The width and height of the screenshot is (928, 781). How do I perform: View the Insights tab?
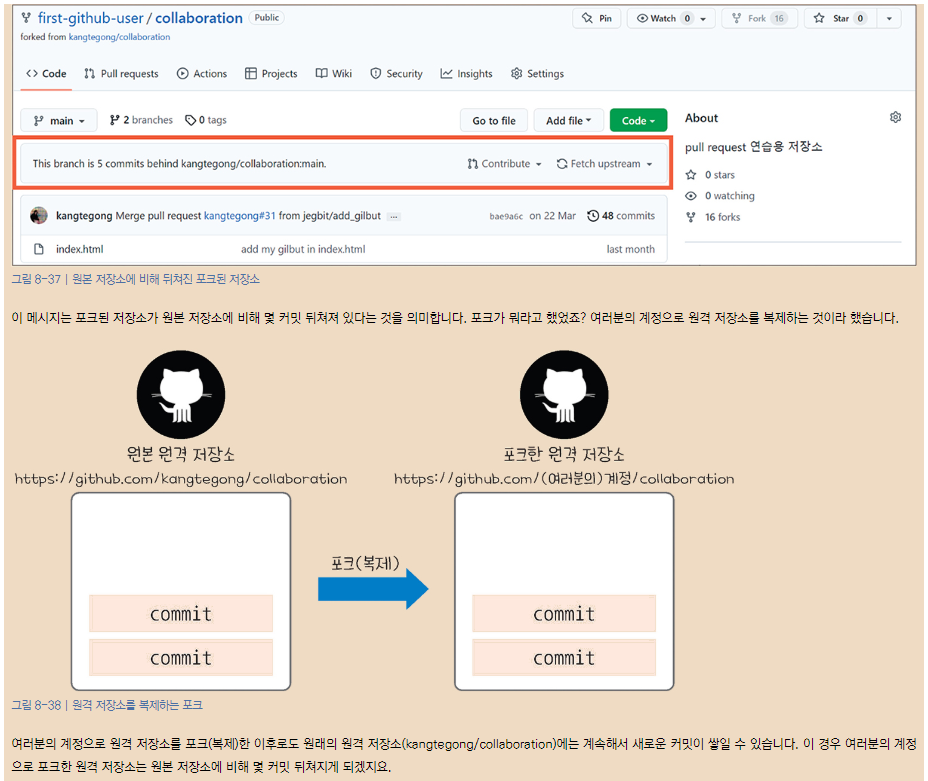pos(466,73)
